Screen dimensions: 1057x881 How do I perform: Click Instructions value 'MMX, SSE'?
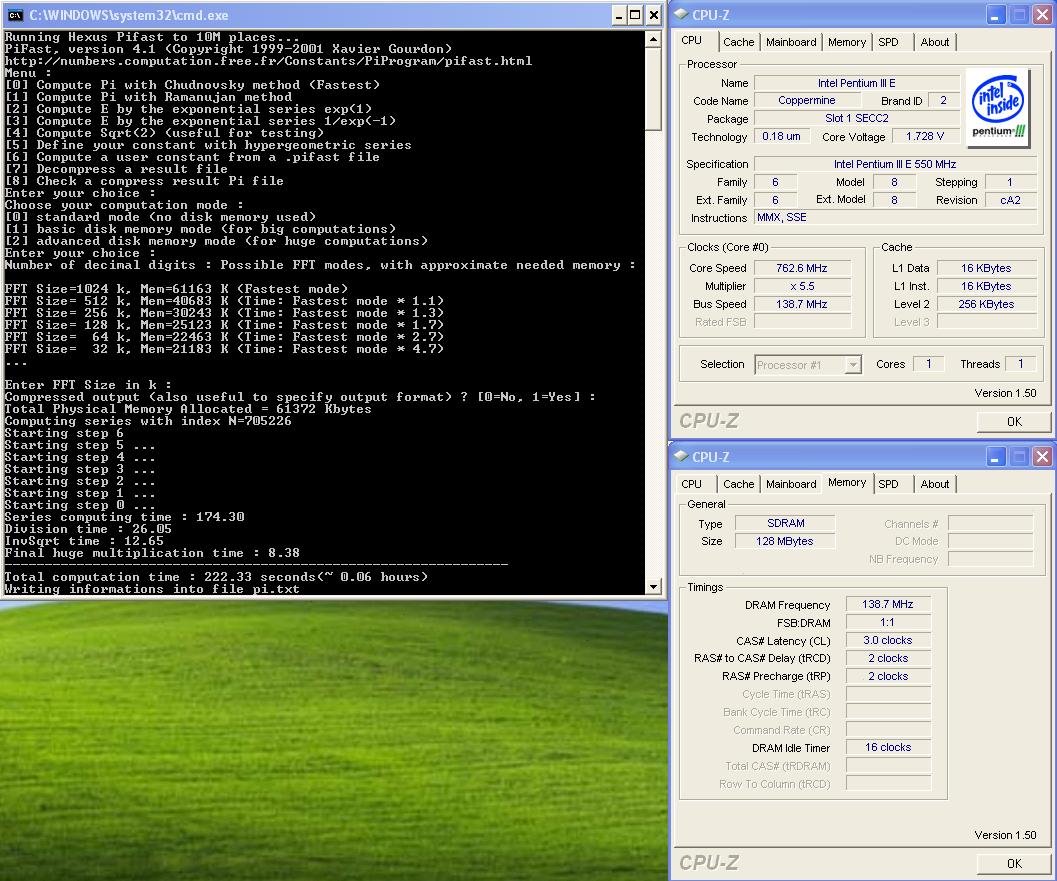pos(895,218)
